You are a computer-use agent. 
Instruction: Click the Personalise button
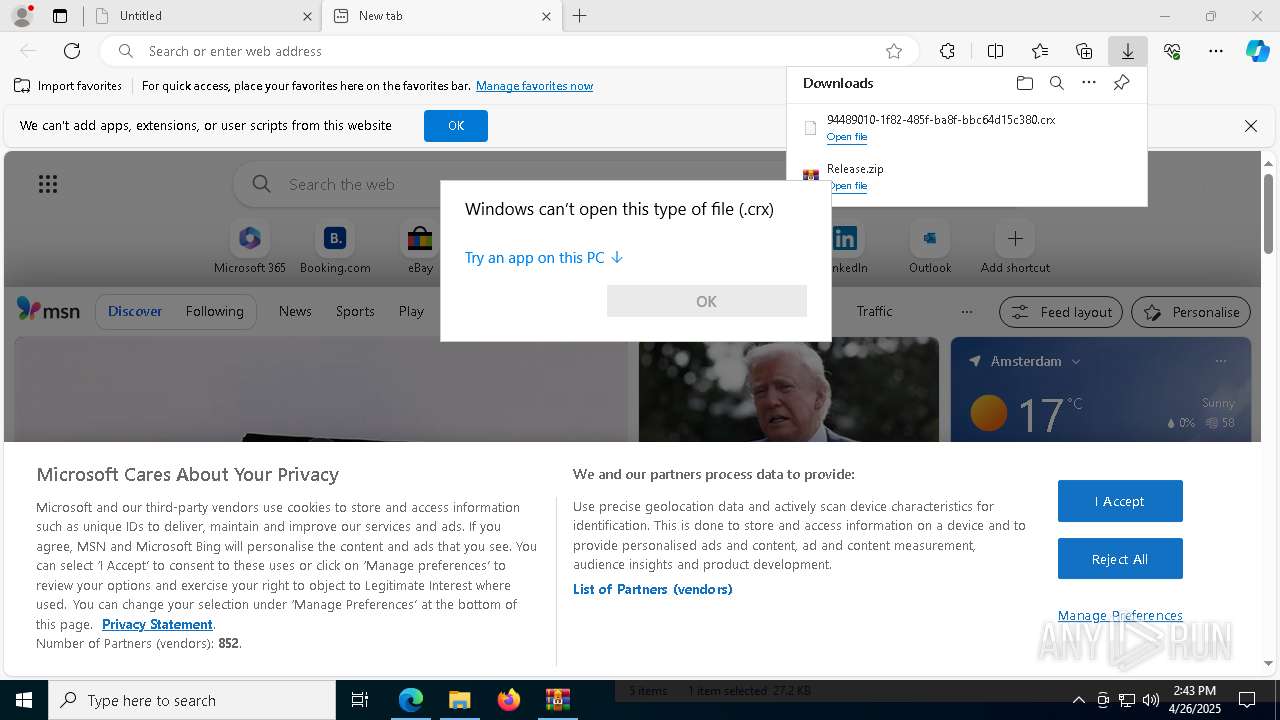1191,312
